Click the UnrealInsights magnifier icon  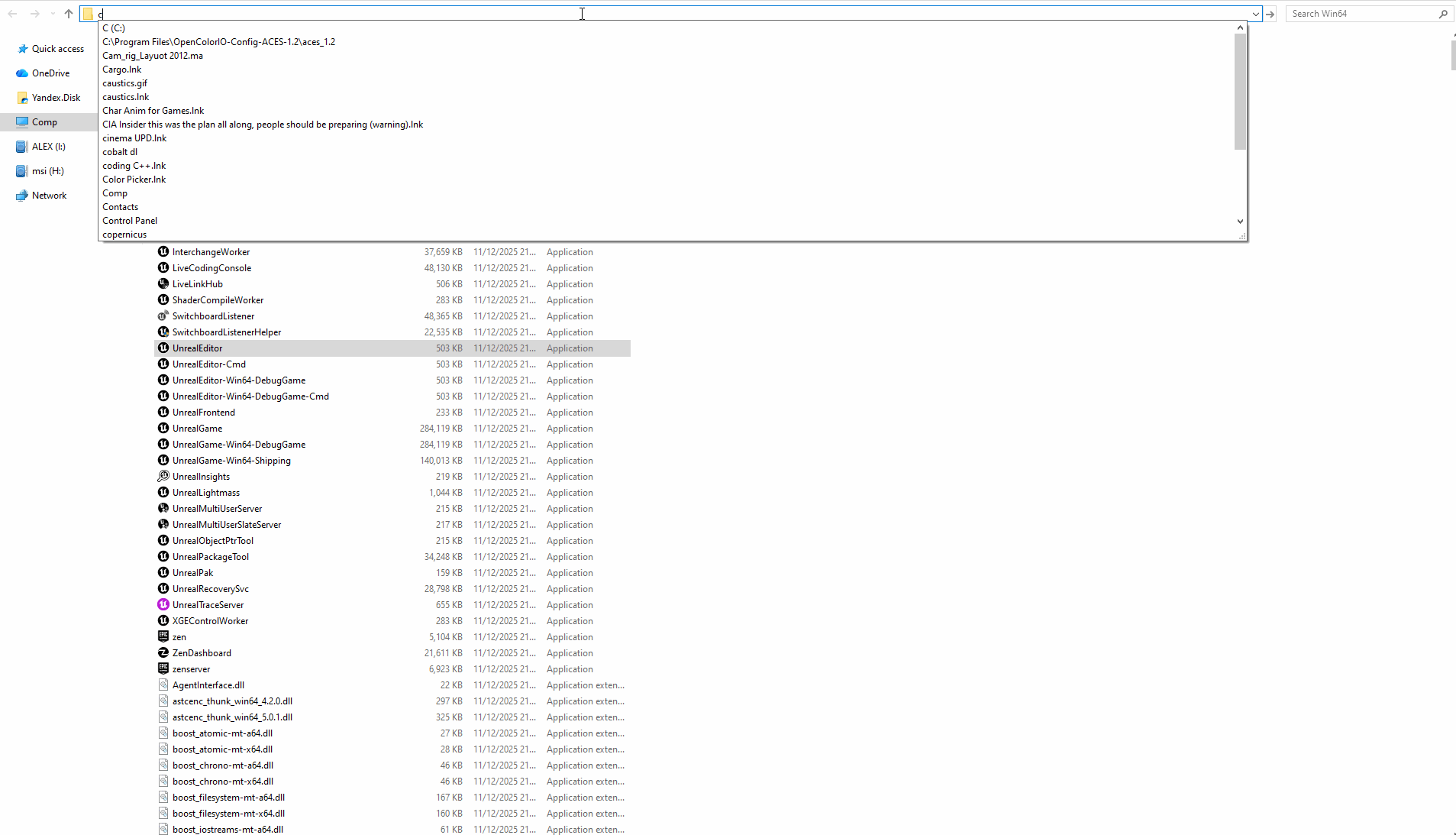[x=163, y=477]
